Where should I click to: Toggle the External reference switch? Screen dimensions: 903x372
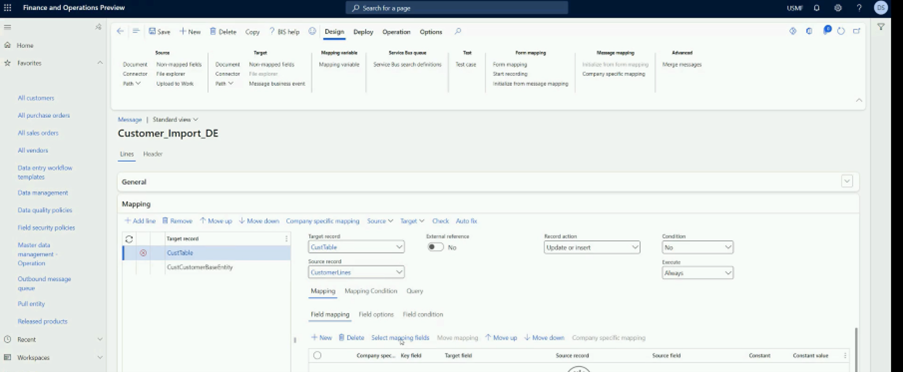[x=435, y=247]
